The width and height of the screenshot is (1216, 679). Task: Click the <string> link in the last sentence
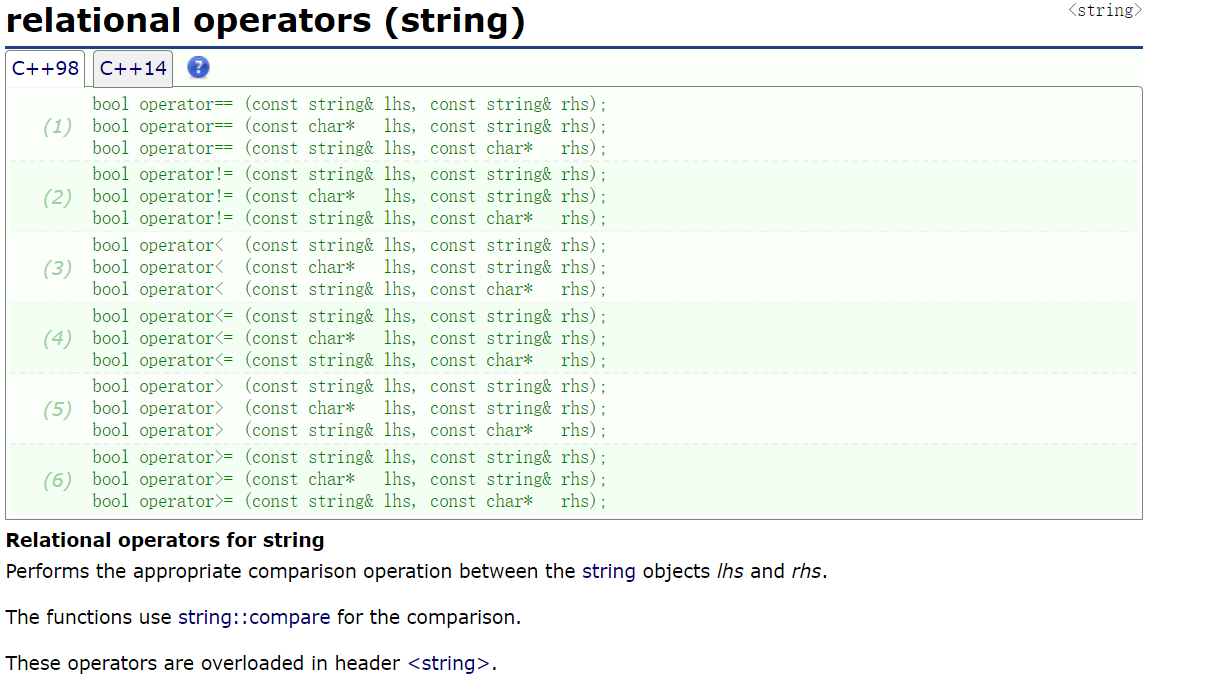click(449, 663)
